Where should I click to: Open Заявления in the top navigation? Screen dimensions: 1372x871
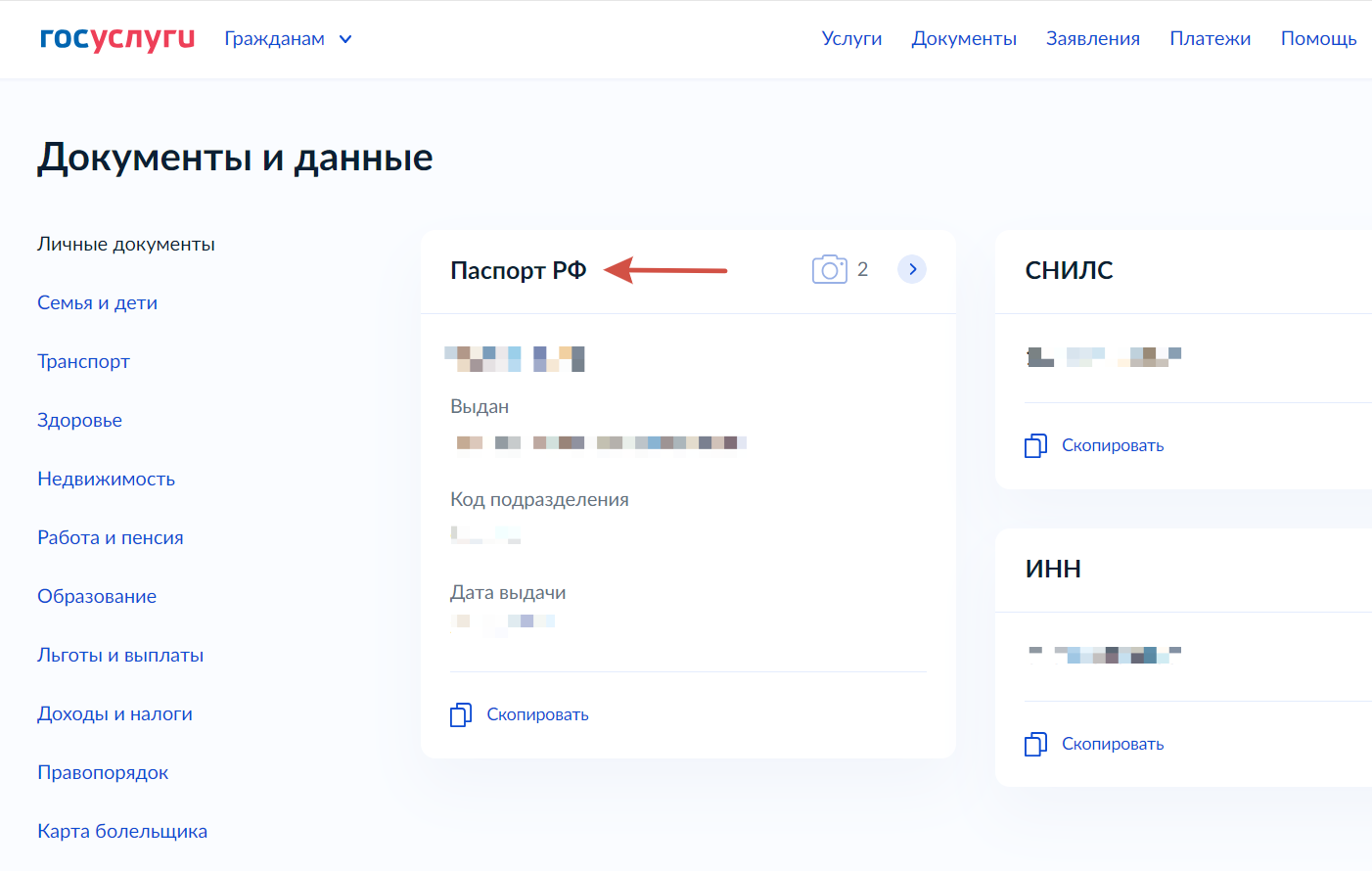[1092, 39]
